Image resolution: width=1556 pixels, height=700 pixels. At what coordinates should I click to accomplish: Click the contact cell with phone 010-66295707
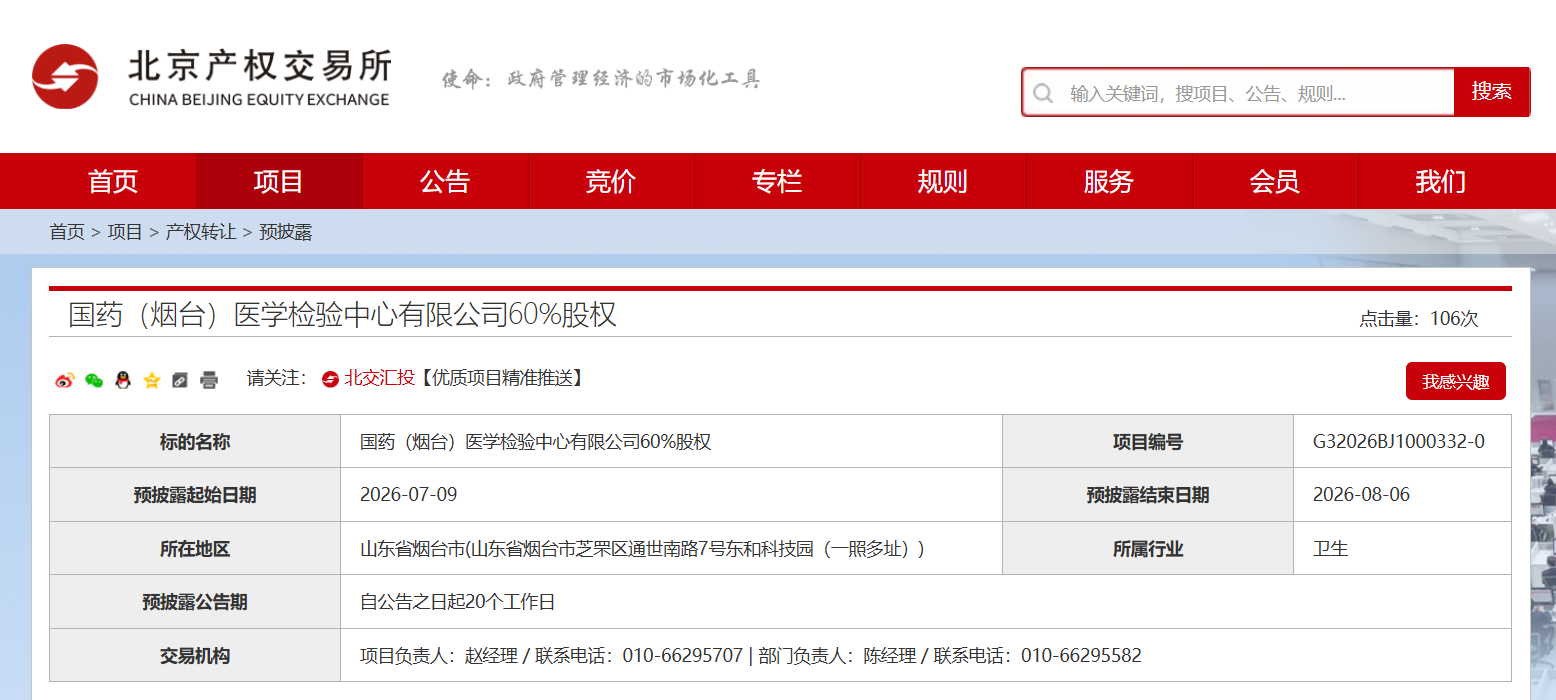coord(926,656)
